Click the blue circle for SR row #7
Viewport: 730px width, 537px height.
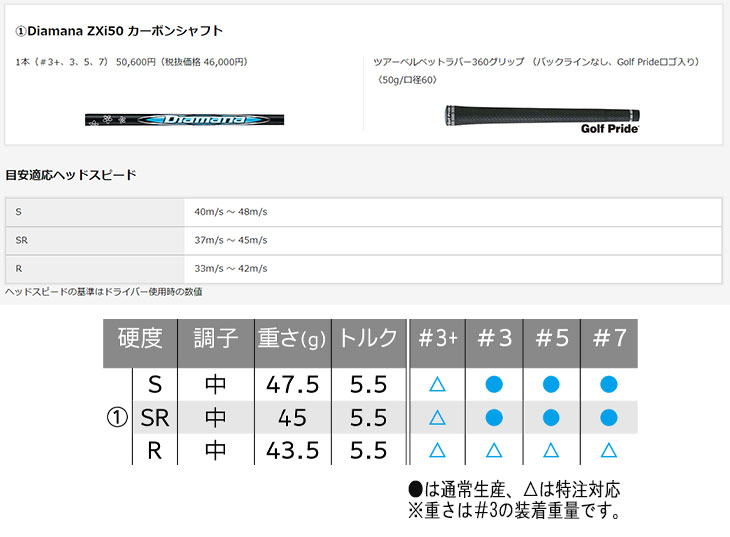coord(609,418)
